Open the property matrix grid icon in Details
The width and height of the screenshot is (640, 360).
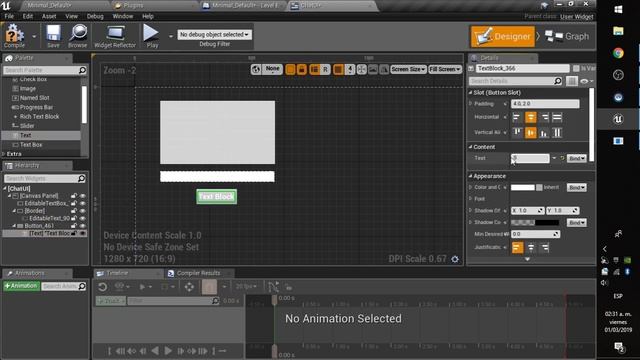pos(571,81)
